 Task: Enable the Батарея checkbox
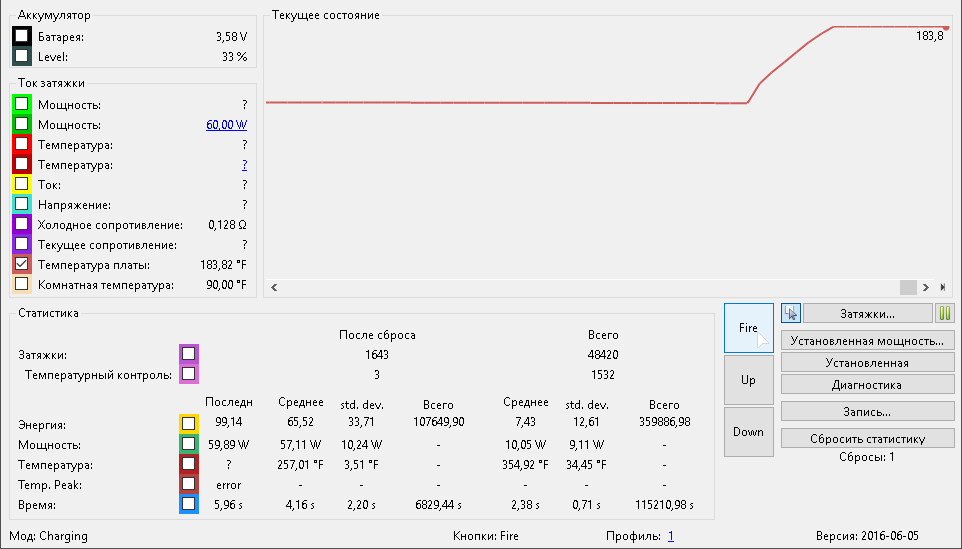[x=21, y=36]
